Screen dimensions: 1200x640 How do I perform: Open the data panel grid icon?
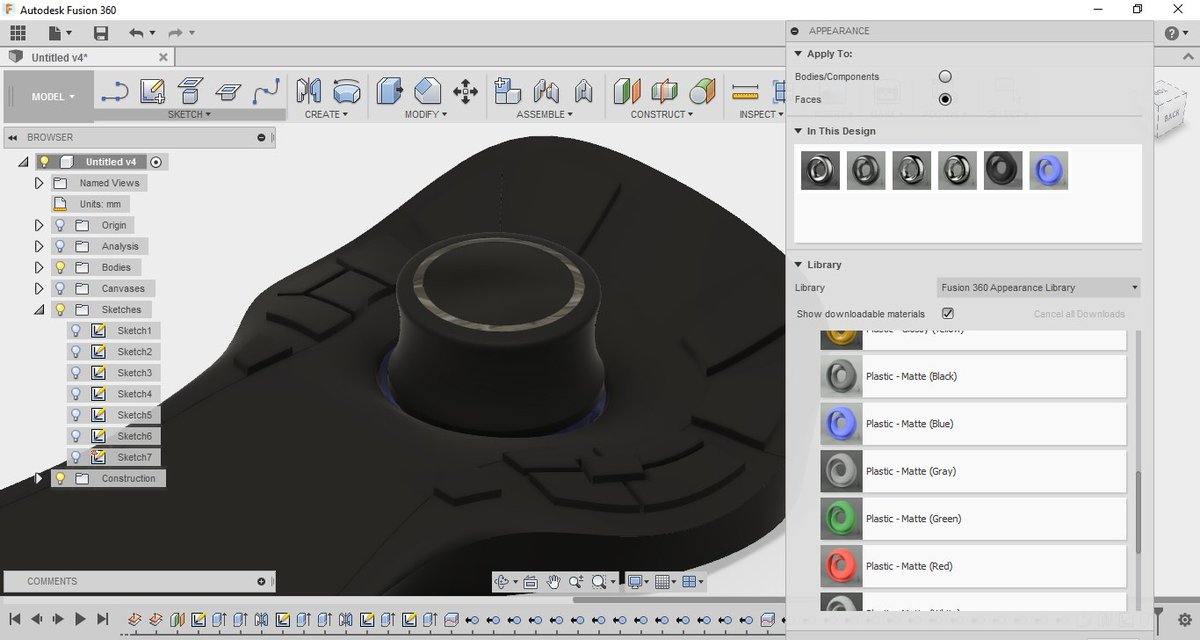[18, 33]
